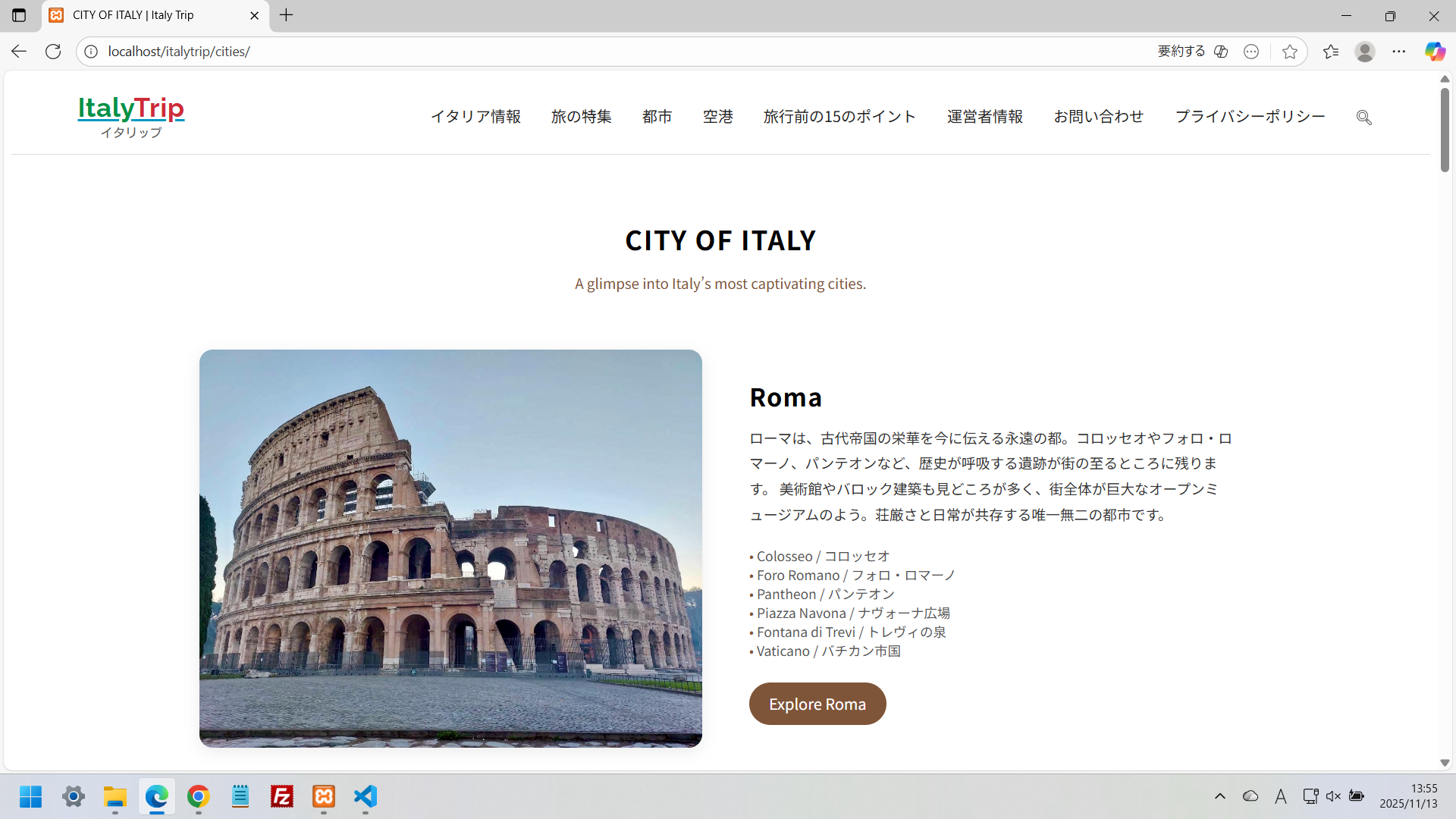Screen dimensions: 1456x819
Task: Click the site search magnifier icon
Action: coord(1363,118)
